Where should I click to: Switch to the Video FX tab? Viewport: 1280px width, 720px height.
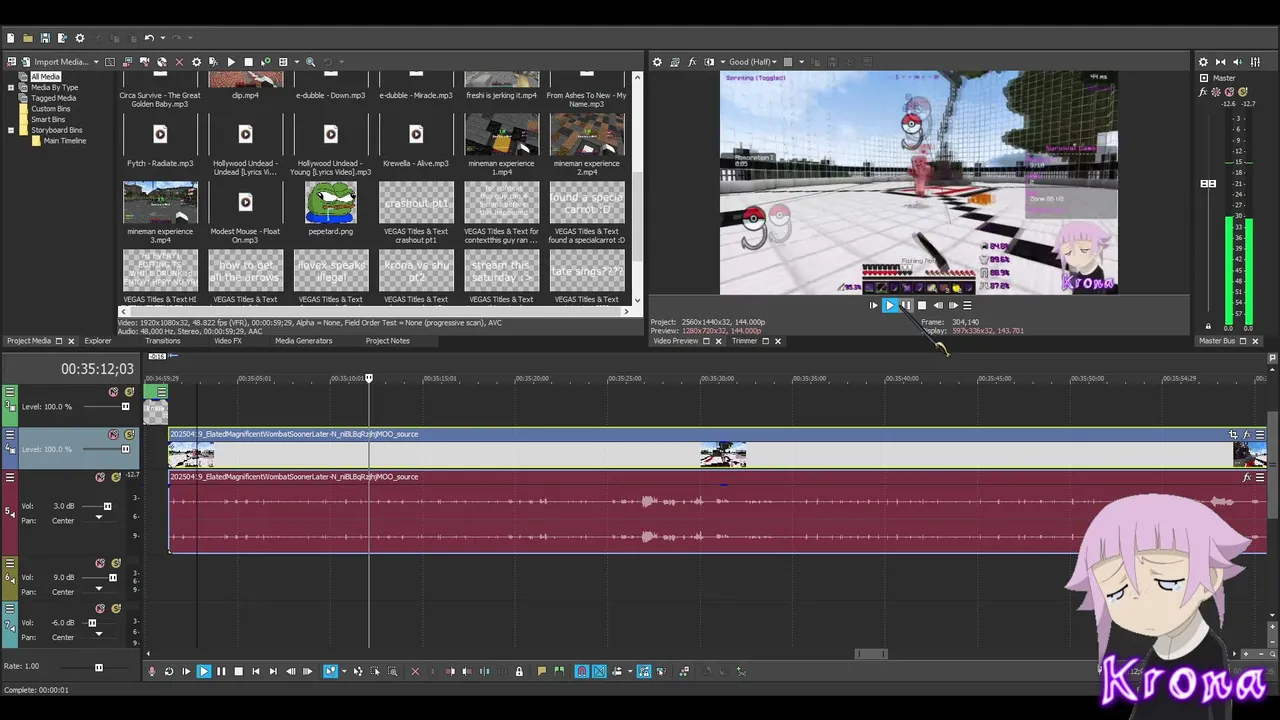pyautogui.click(x=228, y=341)
